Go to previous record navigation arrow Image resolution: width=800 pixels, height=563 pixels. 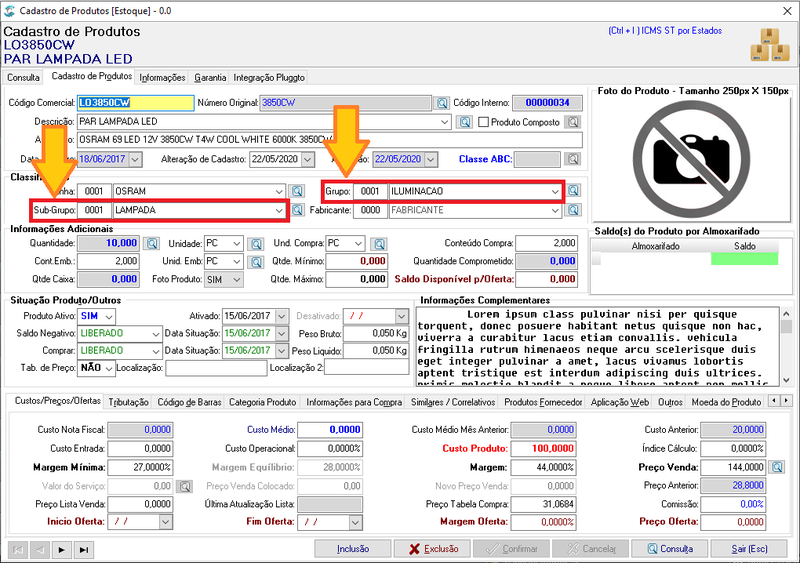[x=40, y=550]
